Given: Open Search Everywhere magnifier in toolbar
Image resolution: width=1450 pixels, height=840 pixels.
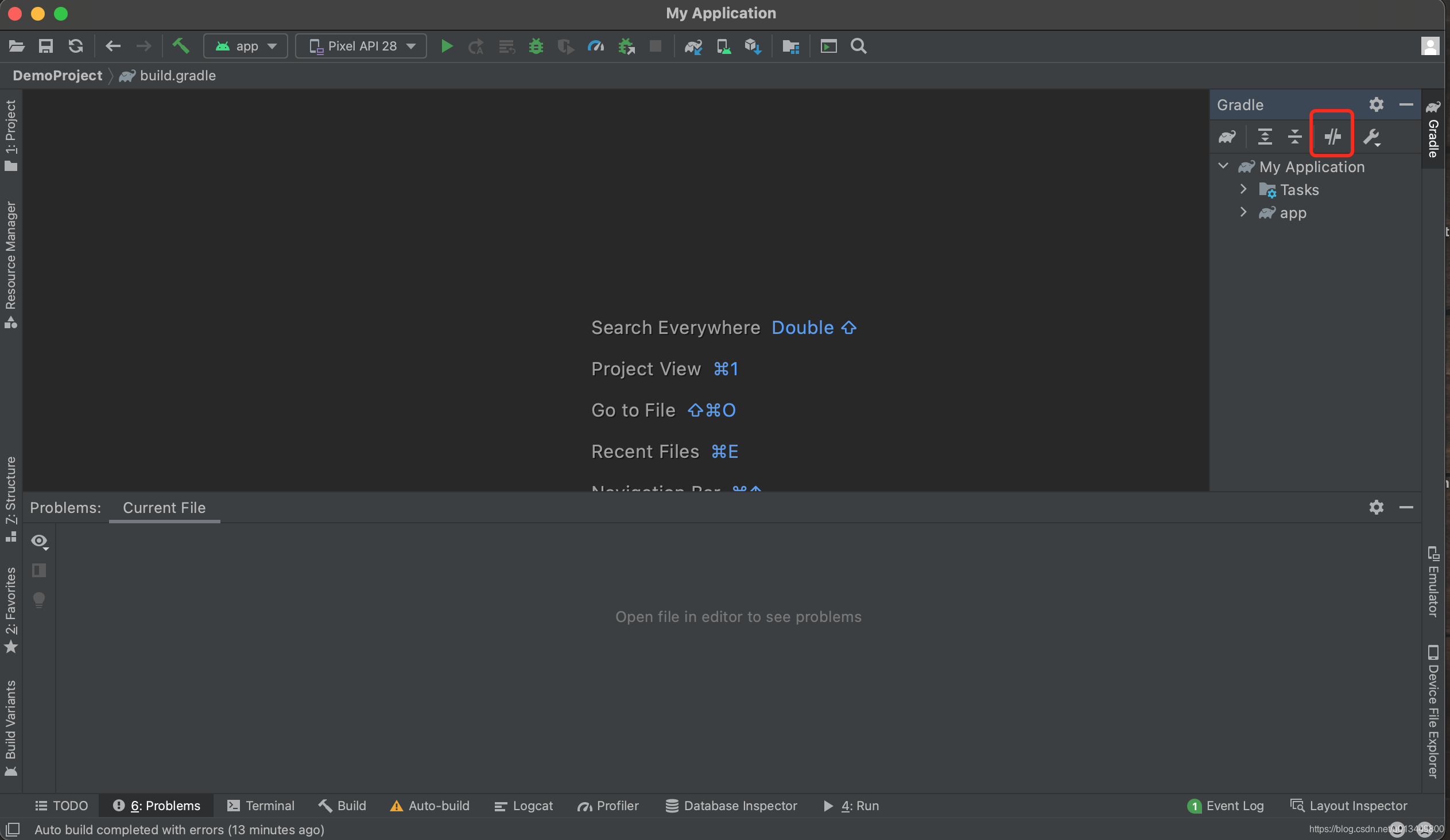Looking at the screenshot, I should coord(858,46).
